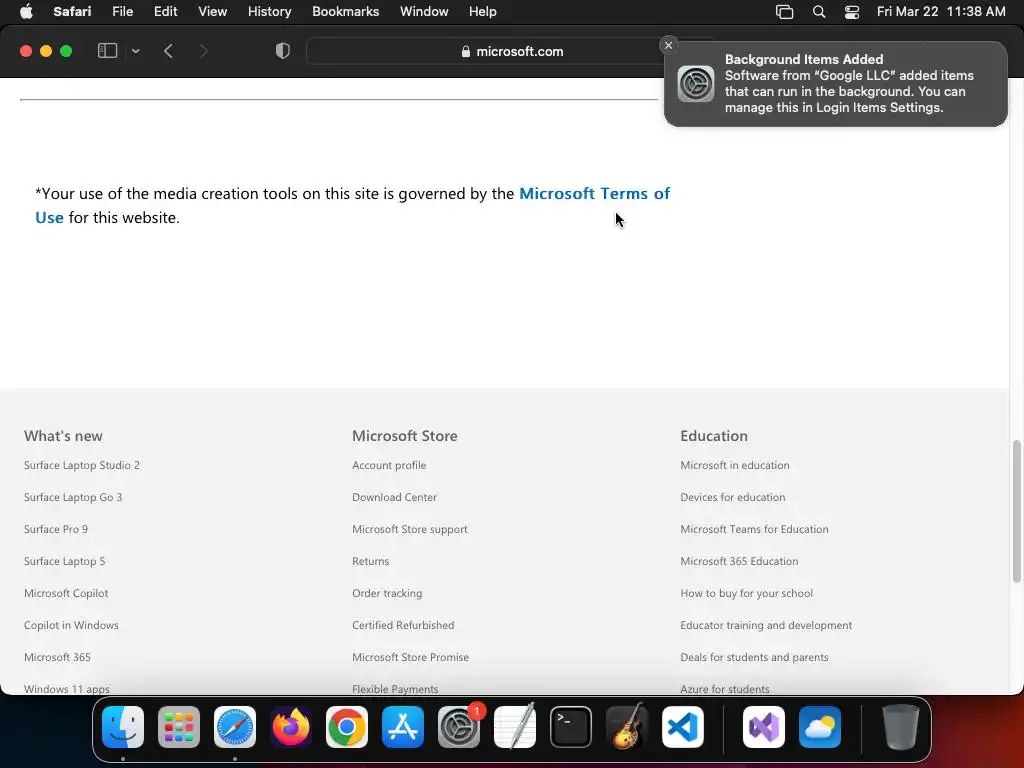Go back to previous page

point(168,51)
